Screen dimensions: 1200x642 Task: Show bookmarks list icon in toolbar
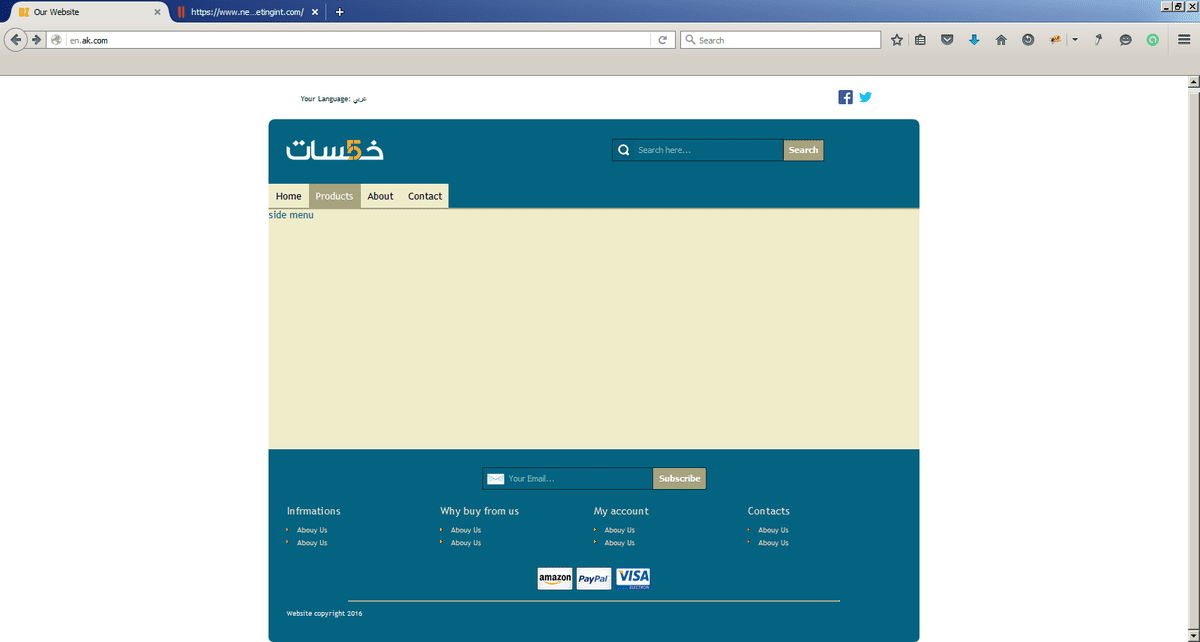click(921, 40)
